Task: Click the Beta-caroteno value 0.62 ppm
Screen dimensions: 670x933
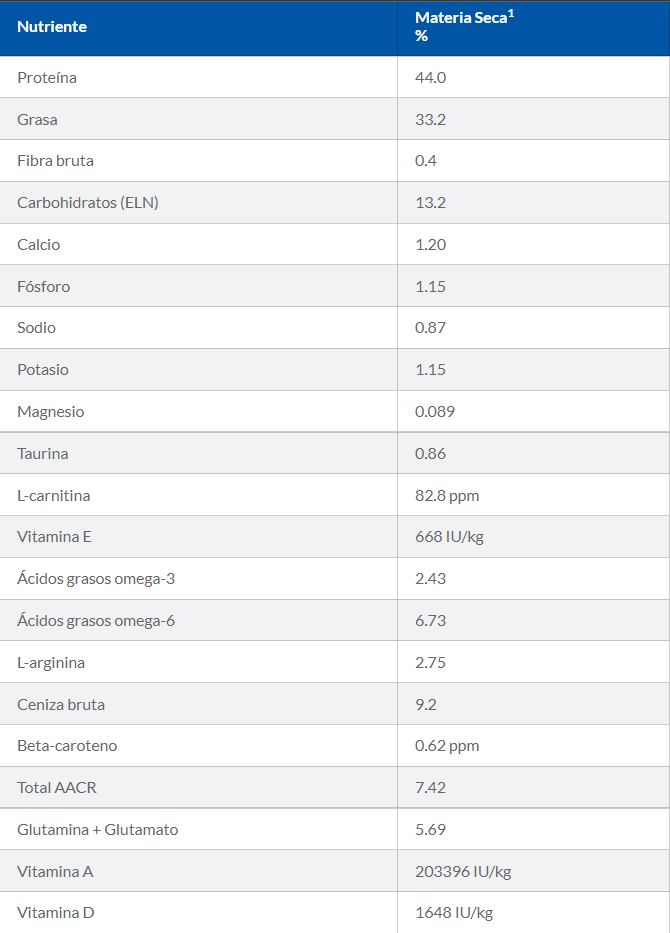Action: pyautogui.click(x=447, y=746)
